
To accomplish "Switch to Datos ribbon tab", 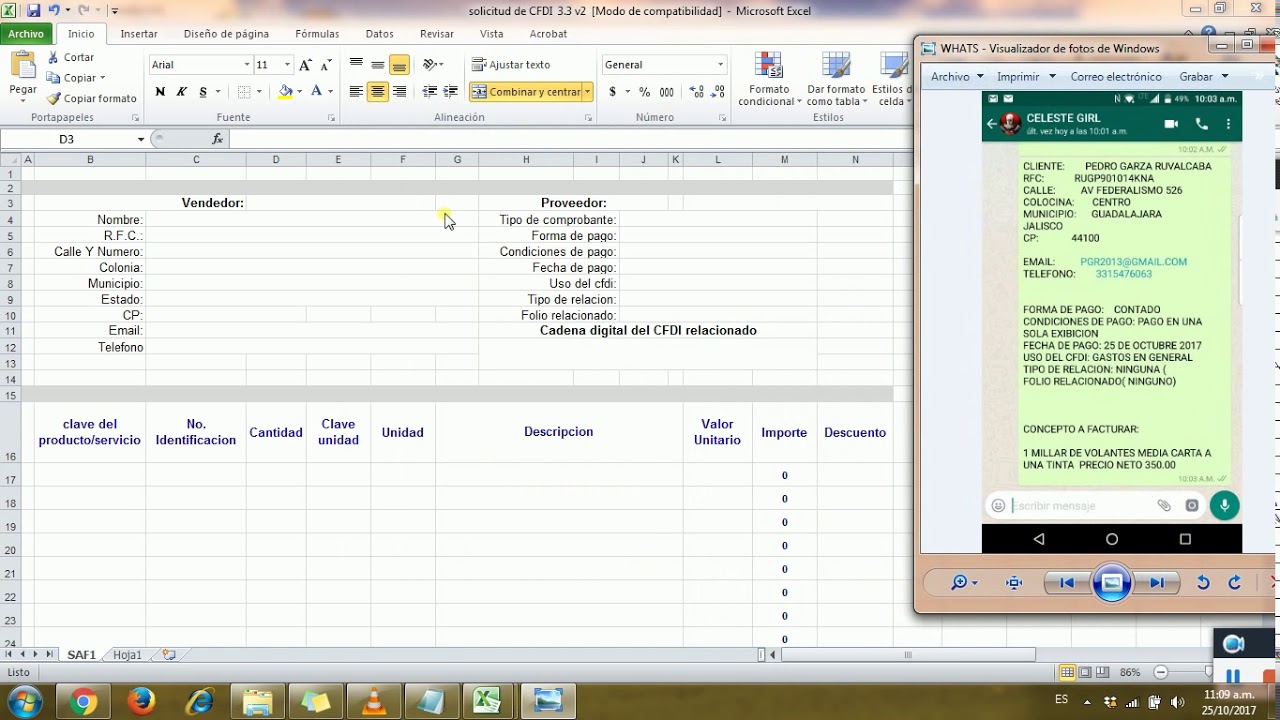I will (380, 34).
